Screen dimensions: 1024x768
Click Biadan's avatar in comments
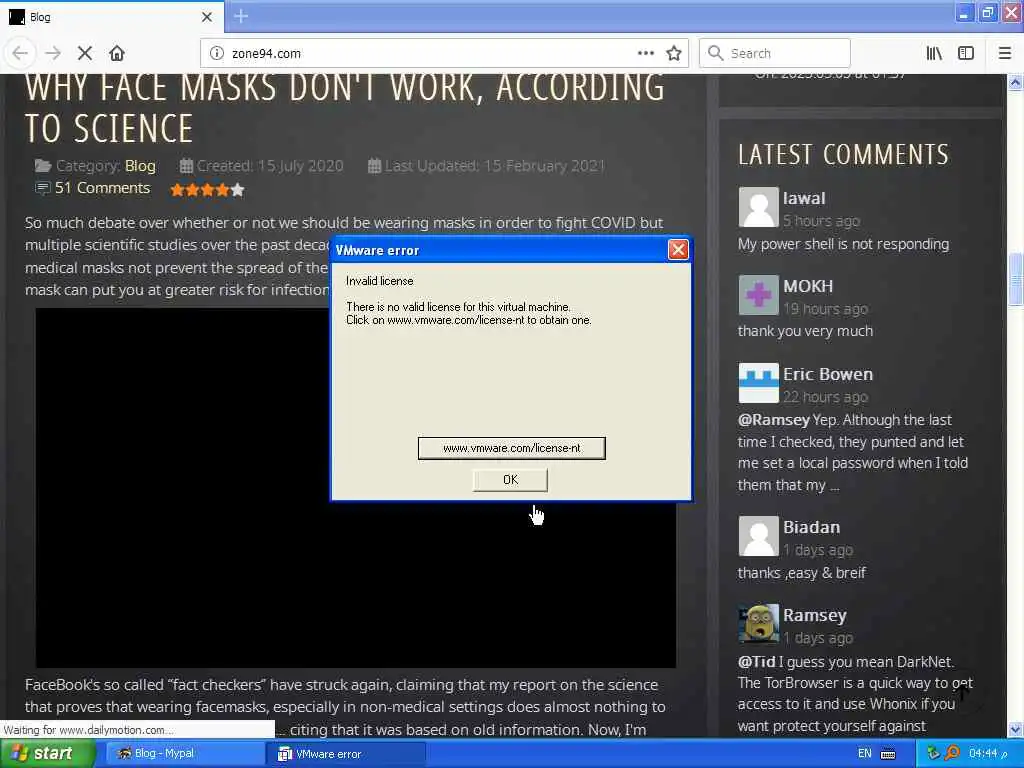tap(758, 536)
